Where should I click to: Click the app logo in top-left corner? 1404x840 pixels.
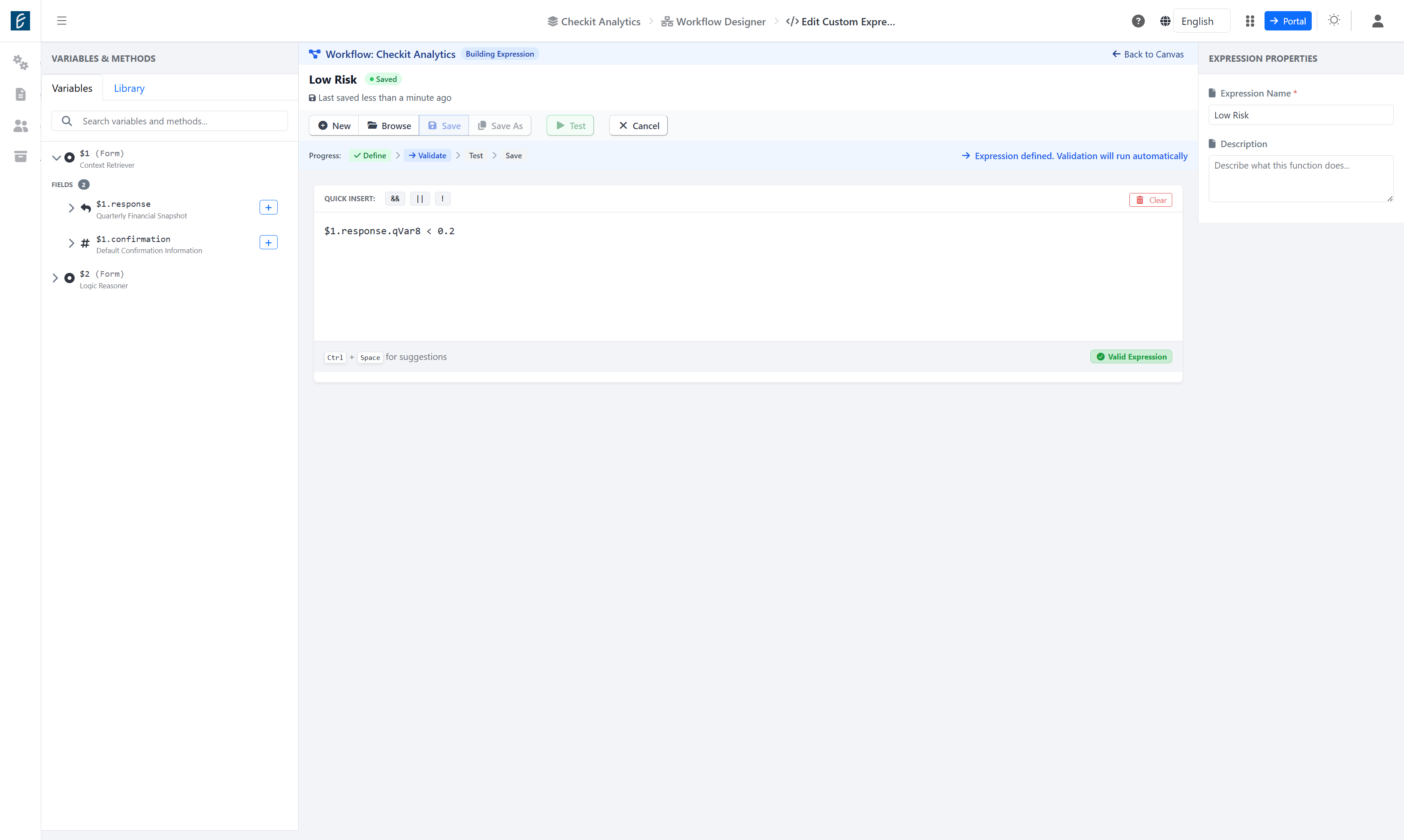coord(20,21)
